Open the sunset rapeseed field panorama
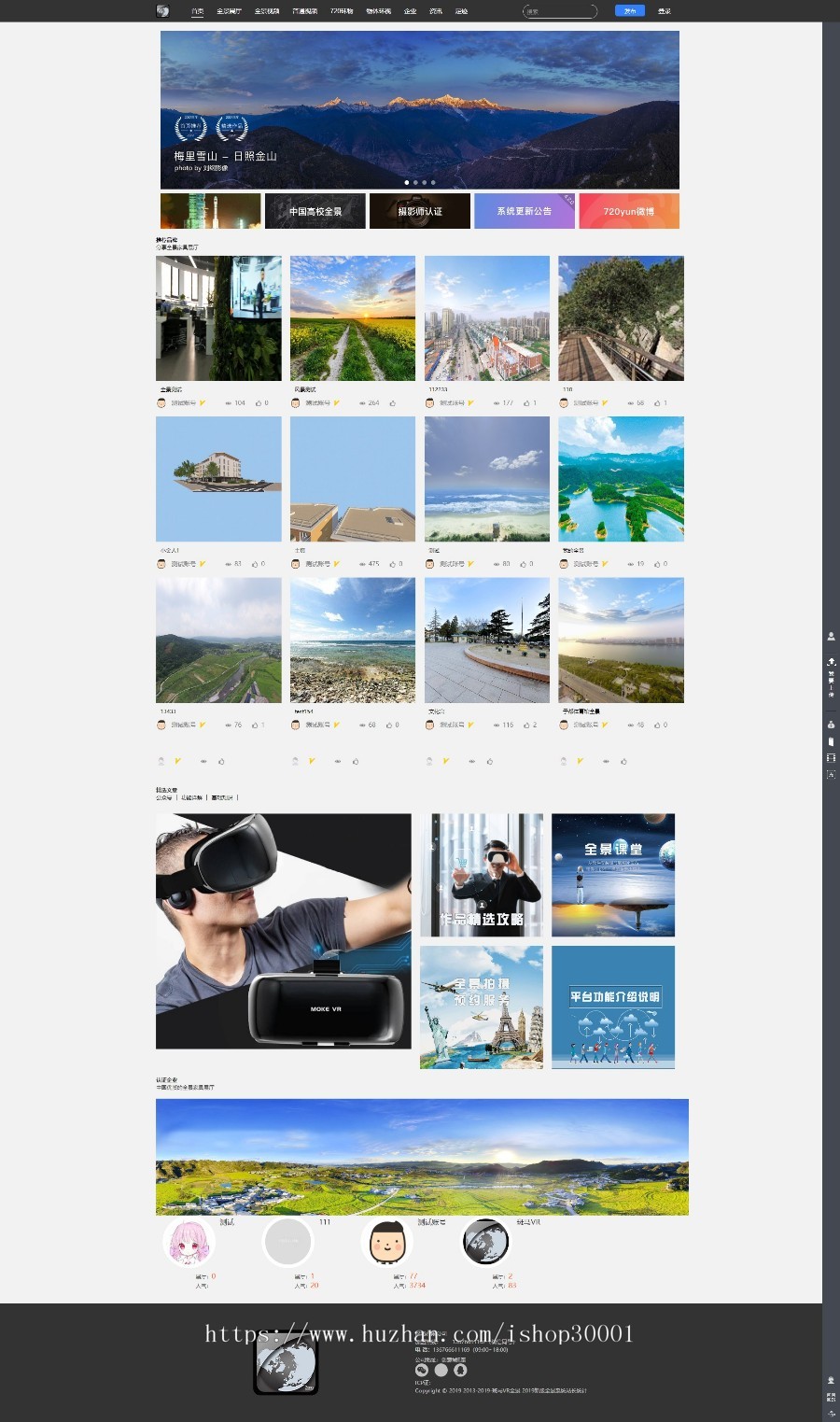840x1422 pixels. tap(353, 318)
